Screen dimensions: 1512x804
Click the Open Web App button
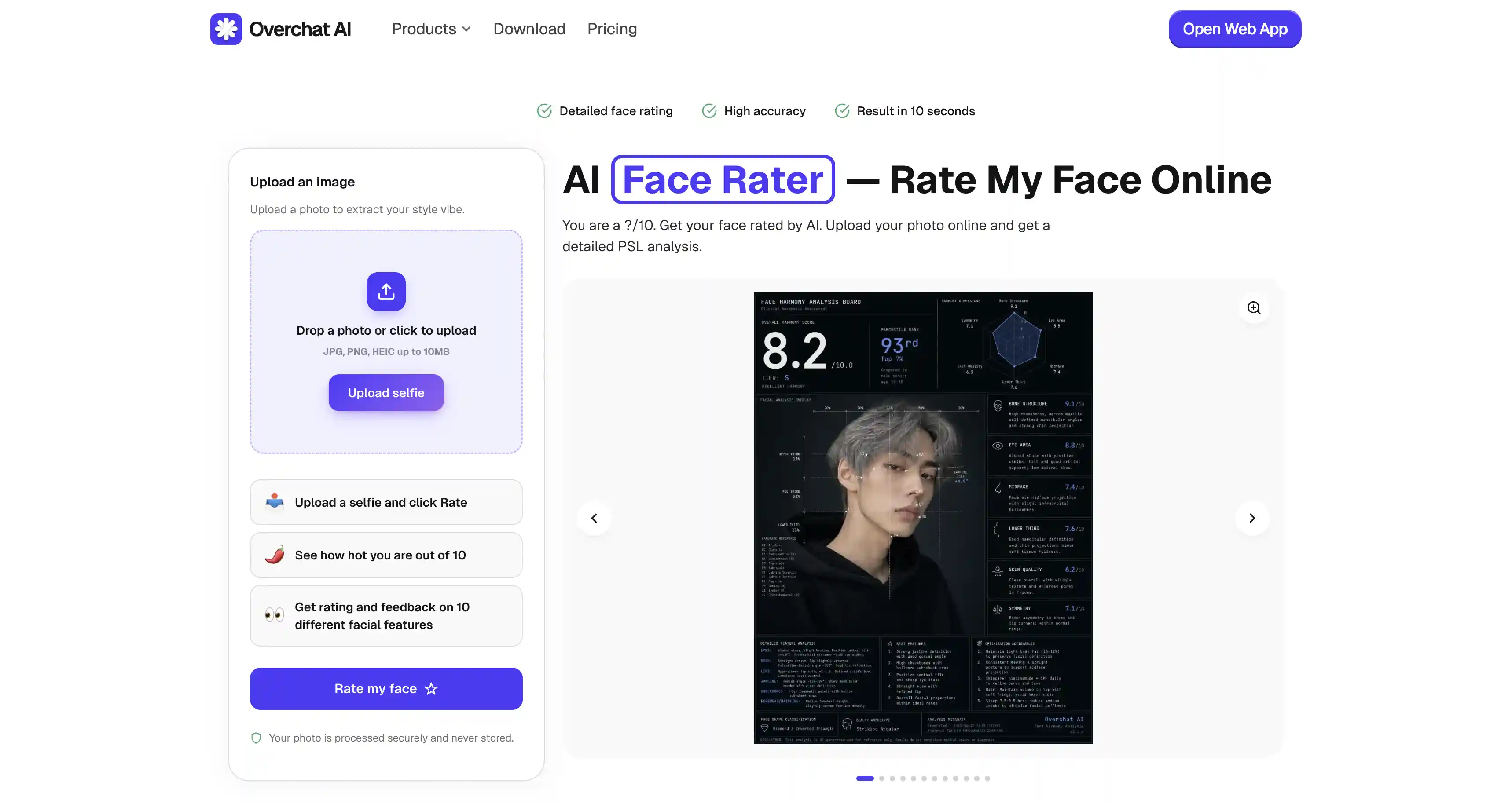[1234, 29]
